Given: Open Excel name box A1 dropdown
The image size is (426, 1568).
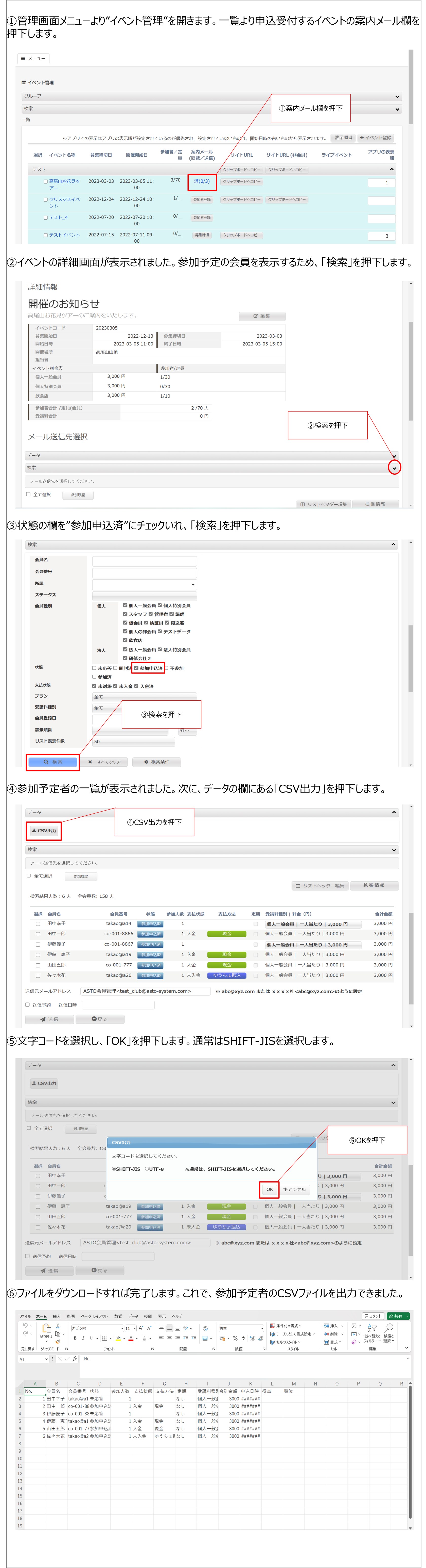Looking at the screenshot, I should coord(47,1359).
